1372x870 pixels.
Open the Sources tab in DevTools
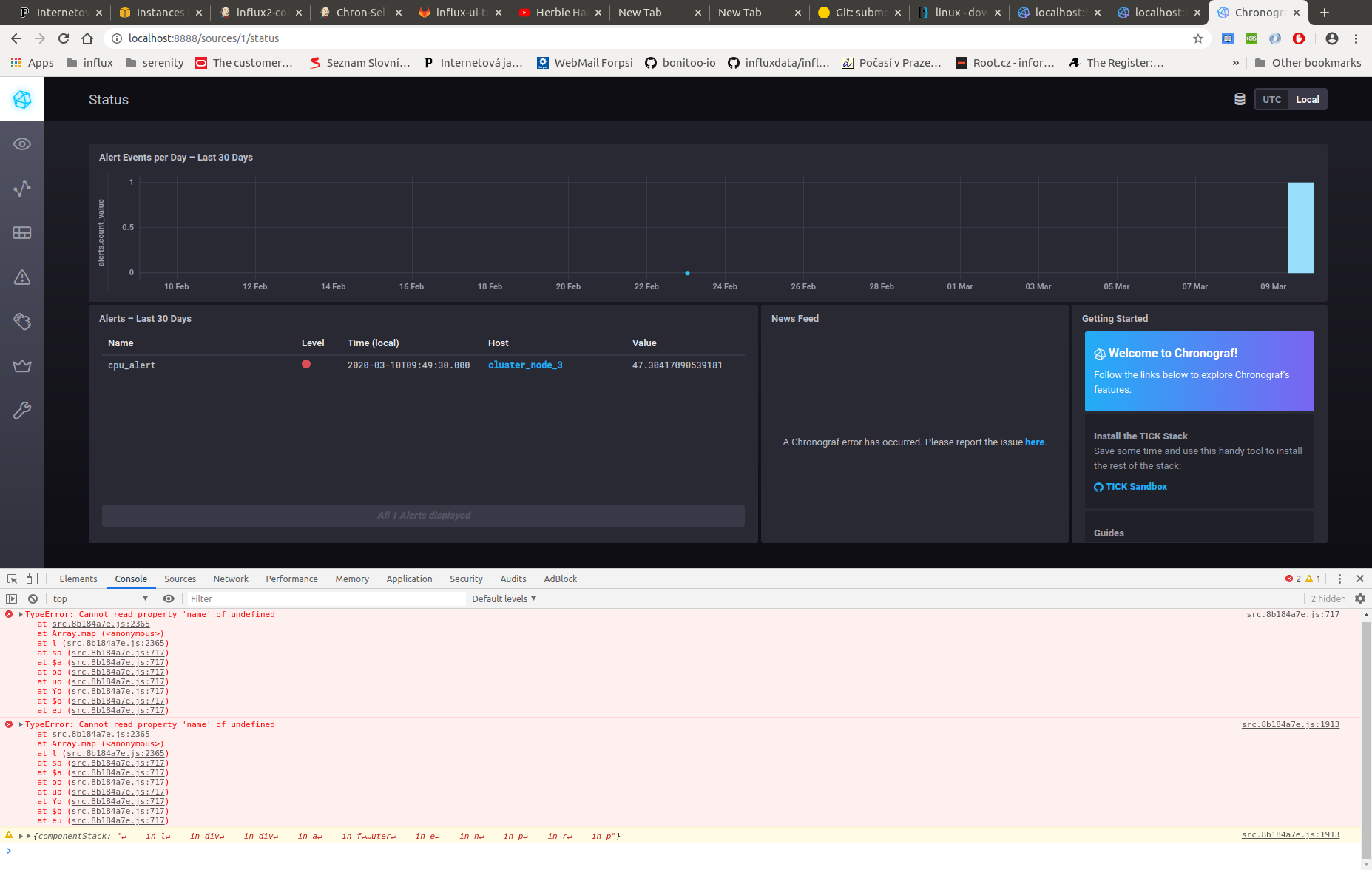click(180, 578)
